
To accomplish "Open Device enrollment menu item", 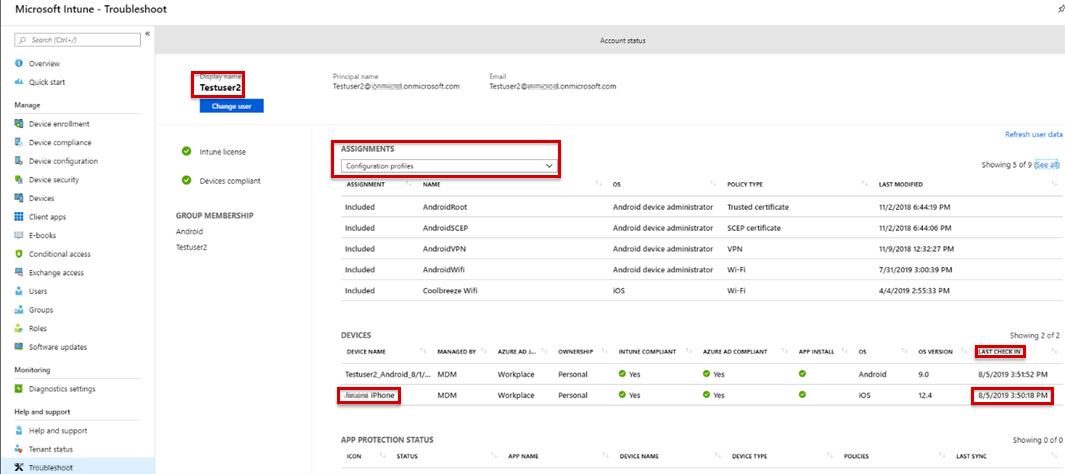I will click(x=59, y=124).
